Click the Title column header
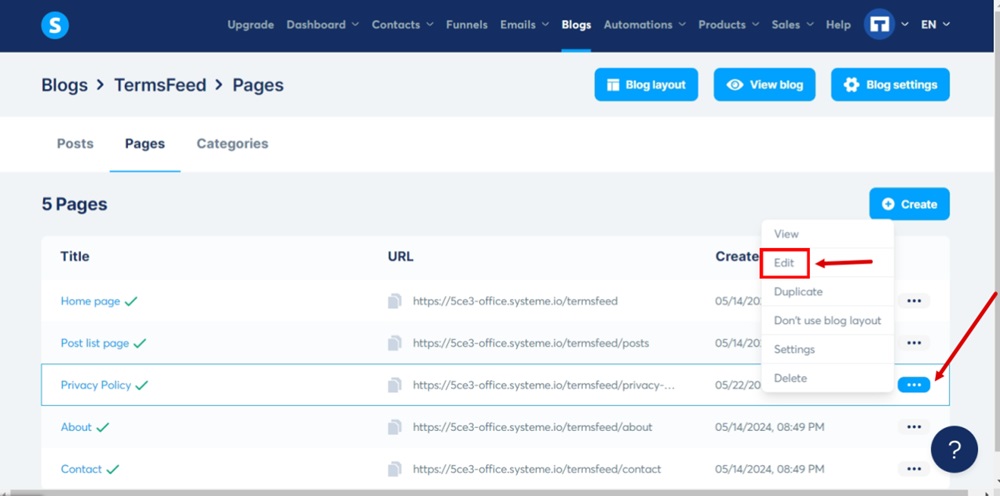This screenshot has height=496, width=1000. (75, 256)
